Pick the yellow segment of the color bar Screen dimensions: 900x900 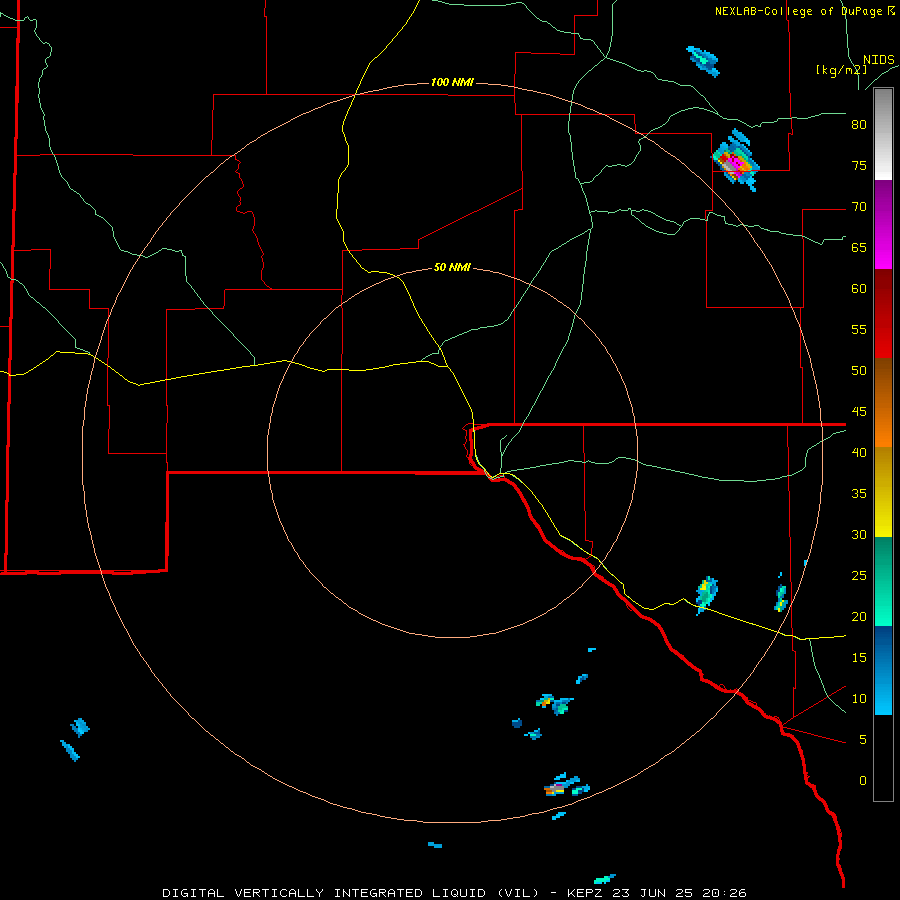pos(883,492)
